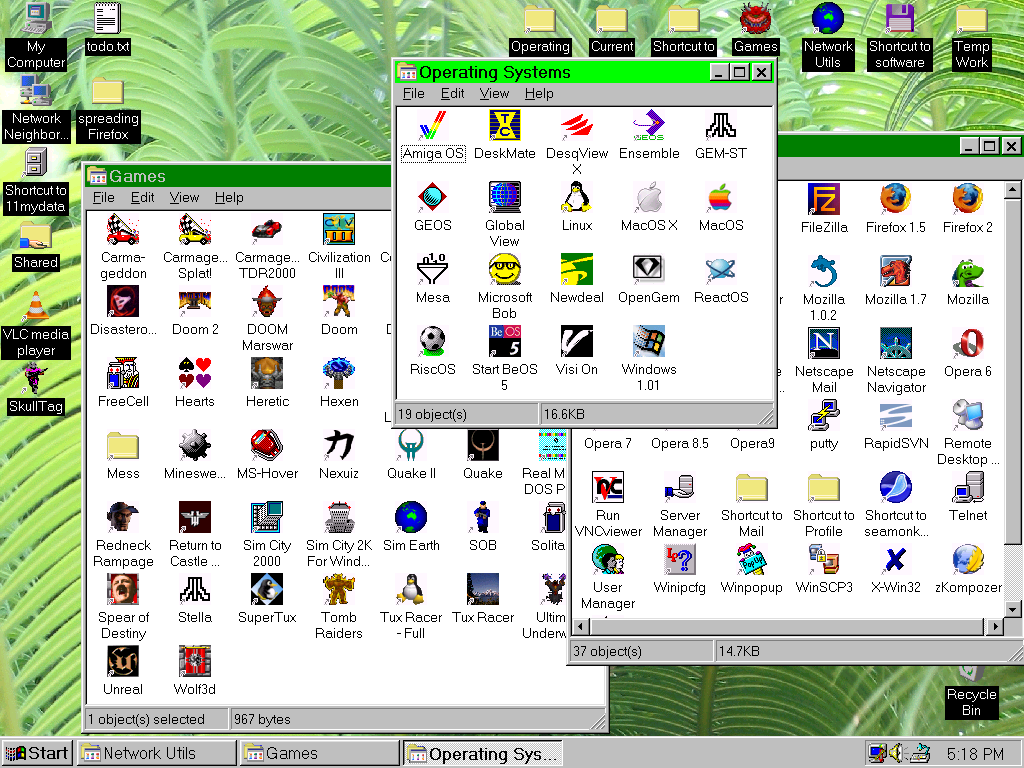Launch ReactOS from Operating Systems window
Screen dimensions: 1024x768
pyautogui.click(x=721, y=269)
